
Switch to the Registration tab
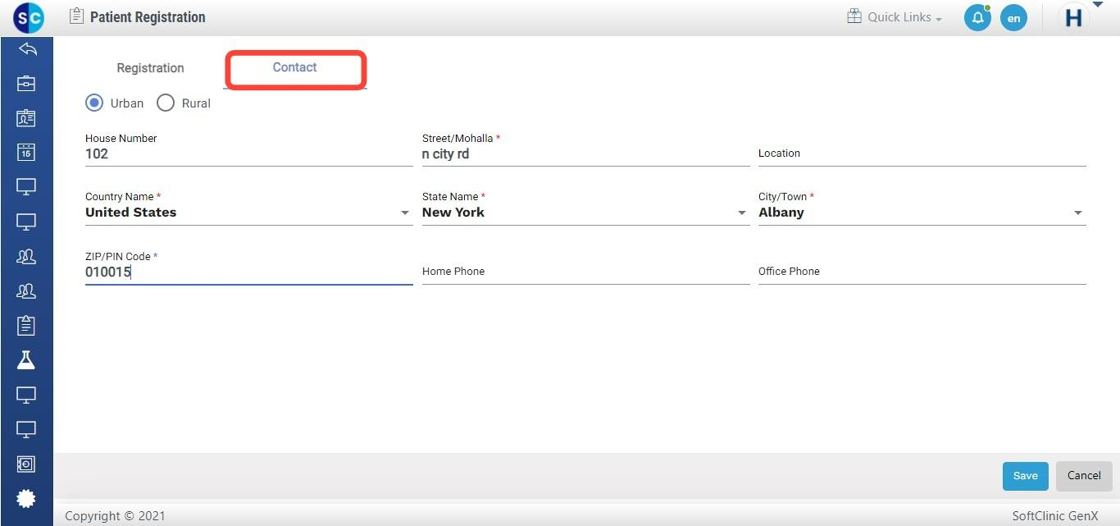point(151,68)
